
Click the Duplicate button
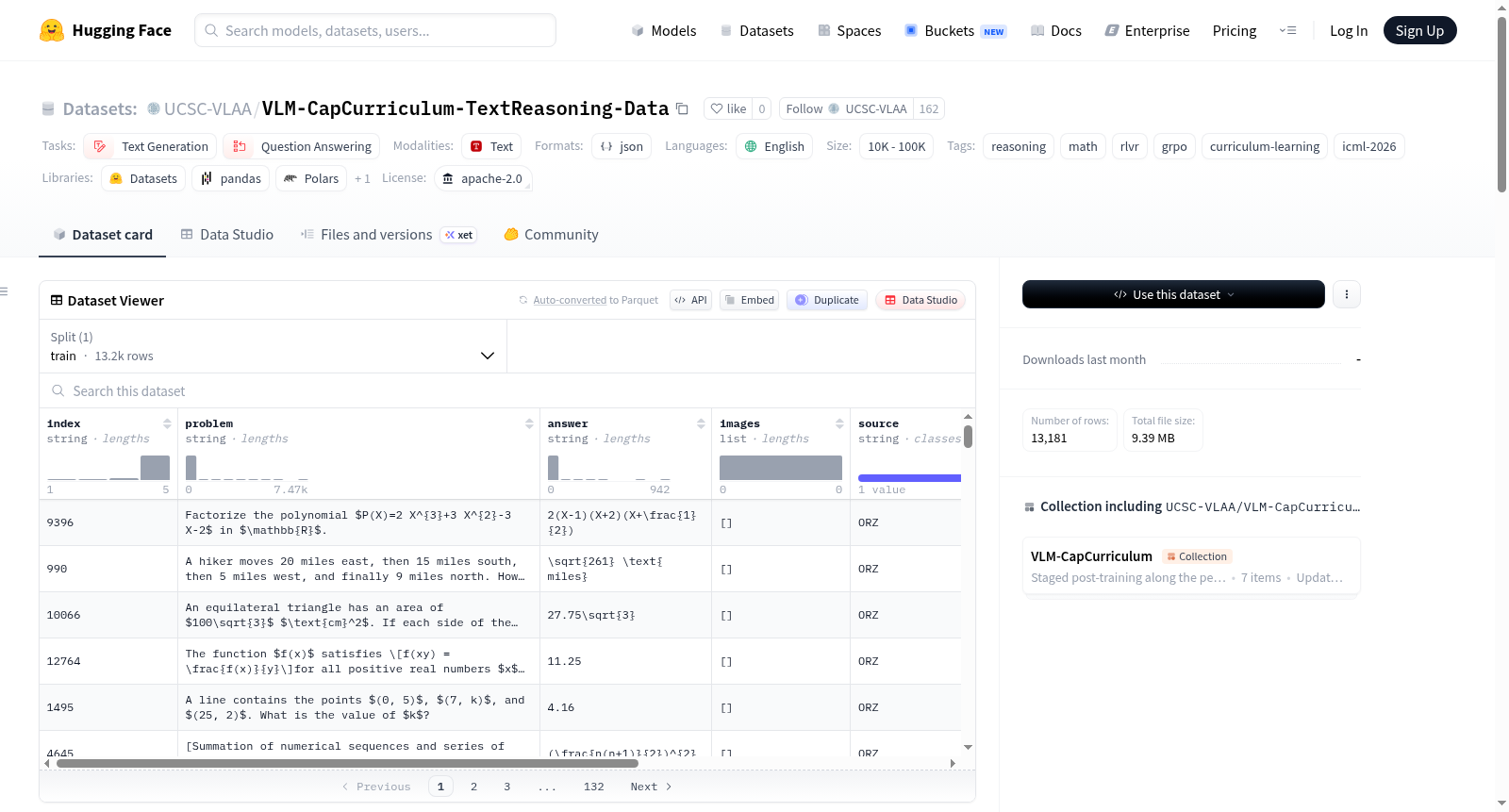[827, 301]
